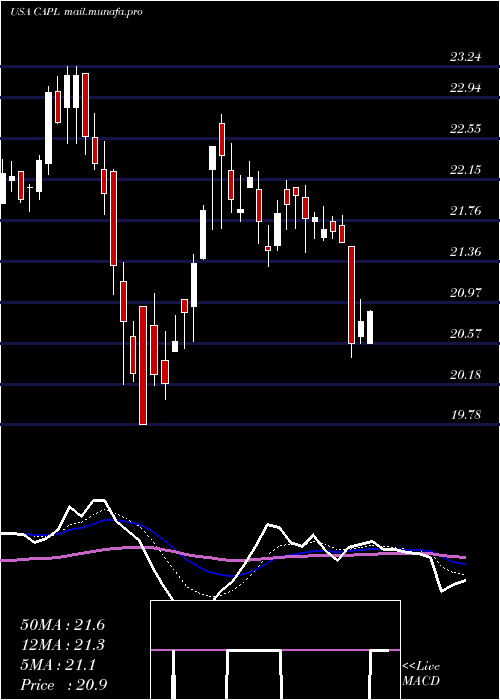Click the last white candle on the right
The image size is (500, 700).
tap(370, 327)
